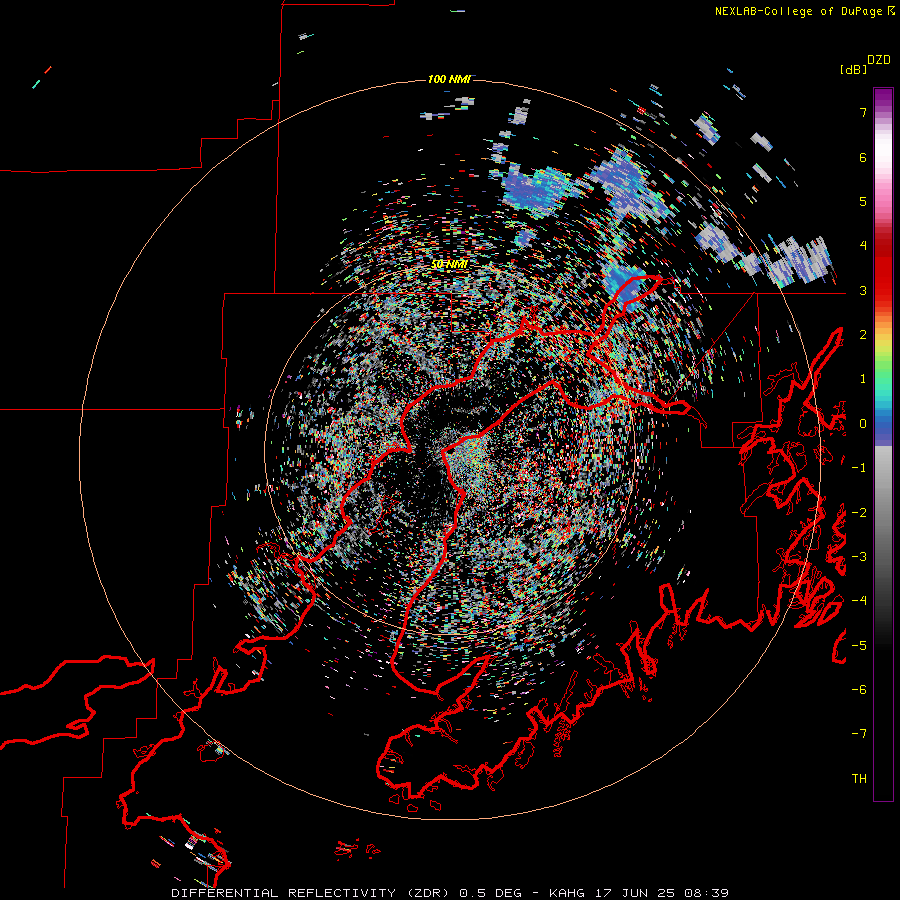Select the -1 dB scale label
The height and width of the screenshot is (900, 900).
(x=859, y=468)
